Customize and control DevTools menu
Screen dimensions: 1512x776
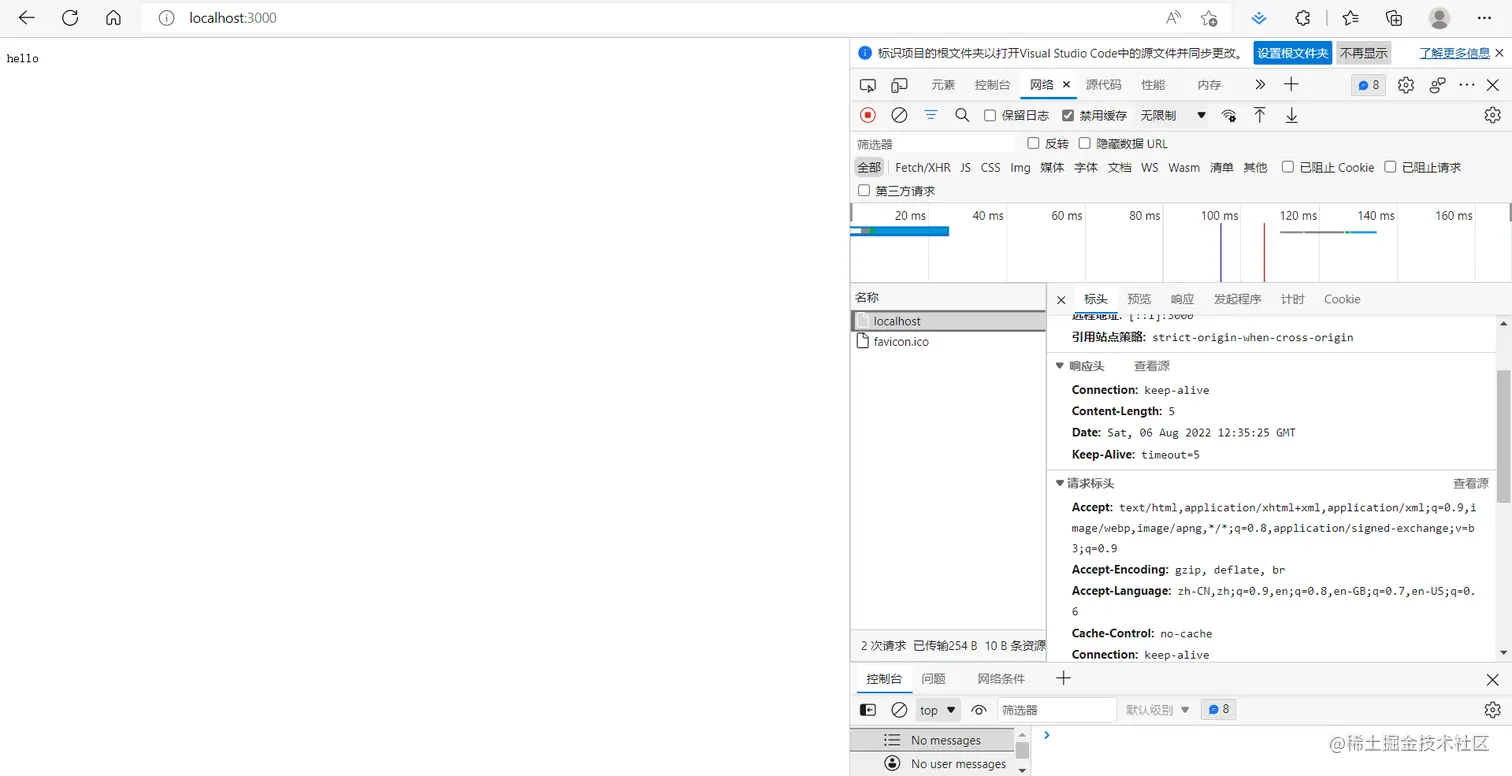(x=1467, y=85)
